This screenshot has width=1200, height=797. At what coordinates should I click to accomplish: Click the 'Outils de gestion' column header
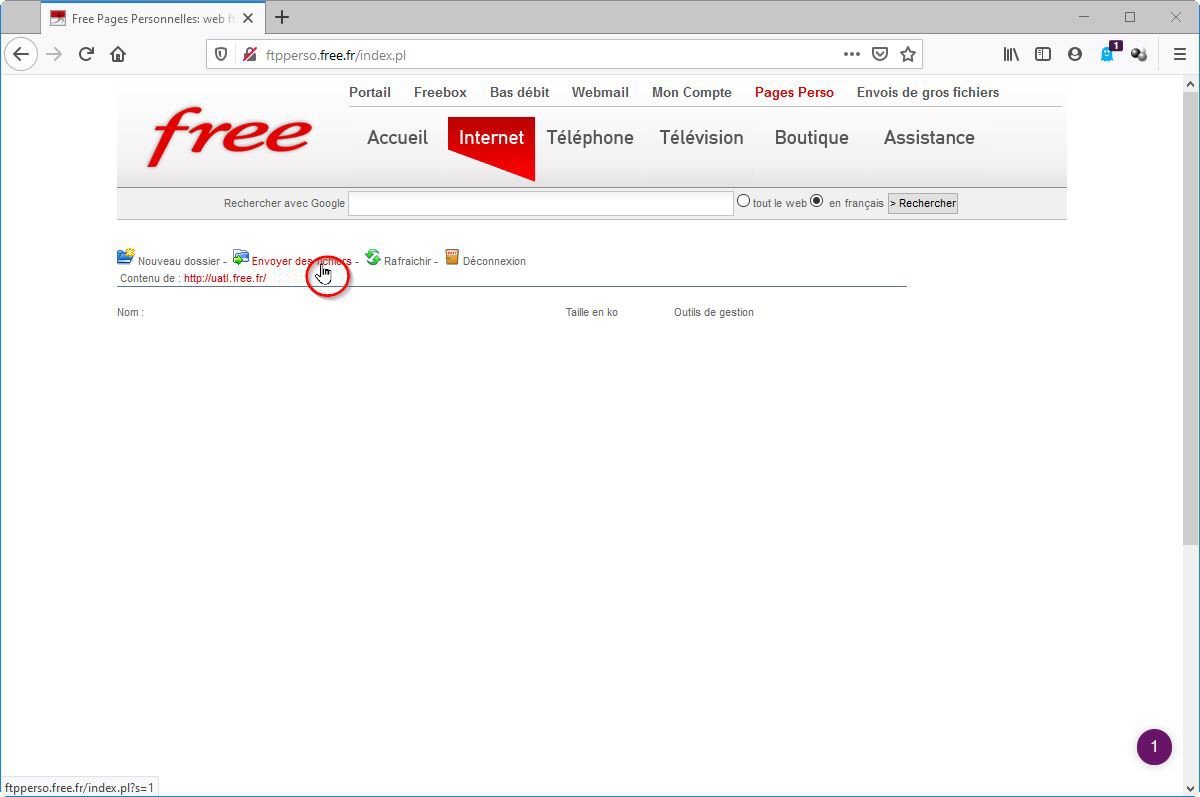tap(714, 312)
